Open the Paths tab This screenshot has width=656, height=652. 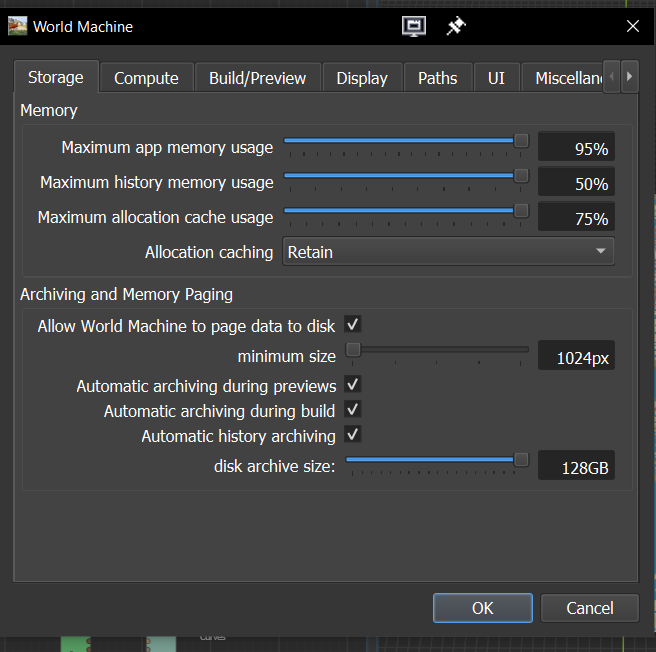(x=438, y=78)
